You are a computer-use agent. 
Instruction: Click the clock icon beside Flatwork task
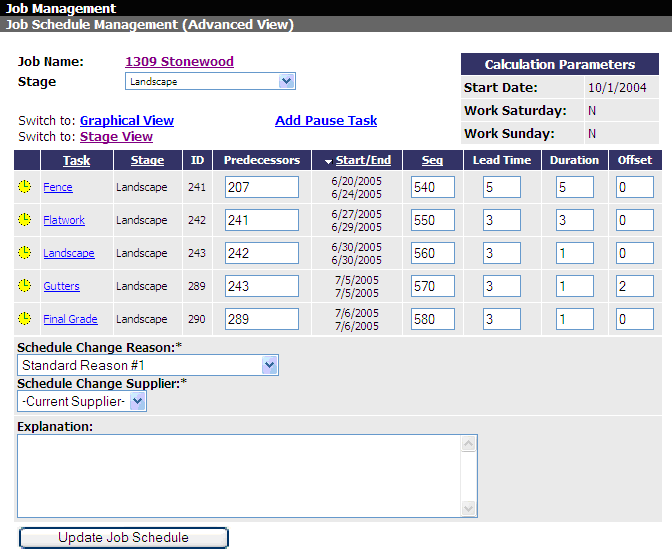[x=24, y=220]
